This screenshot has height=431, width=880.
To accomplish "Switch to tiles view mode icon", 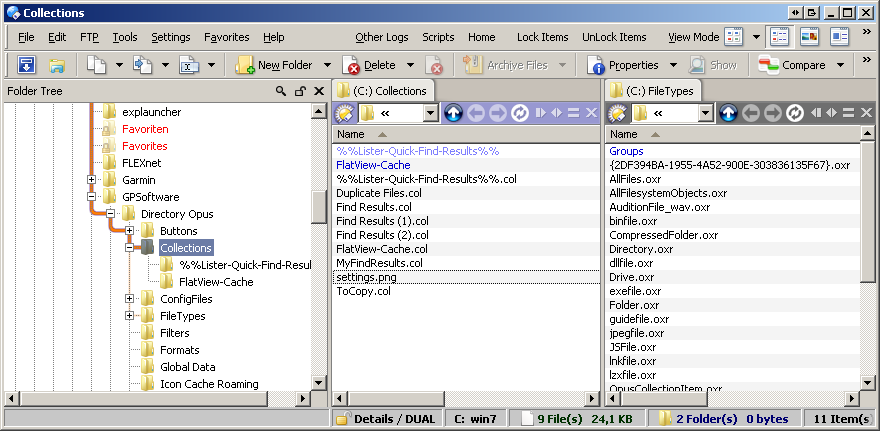I will (x=840, y=37).
